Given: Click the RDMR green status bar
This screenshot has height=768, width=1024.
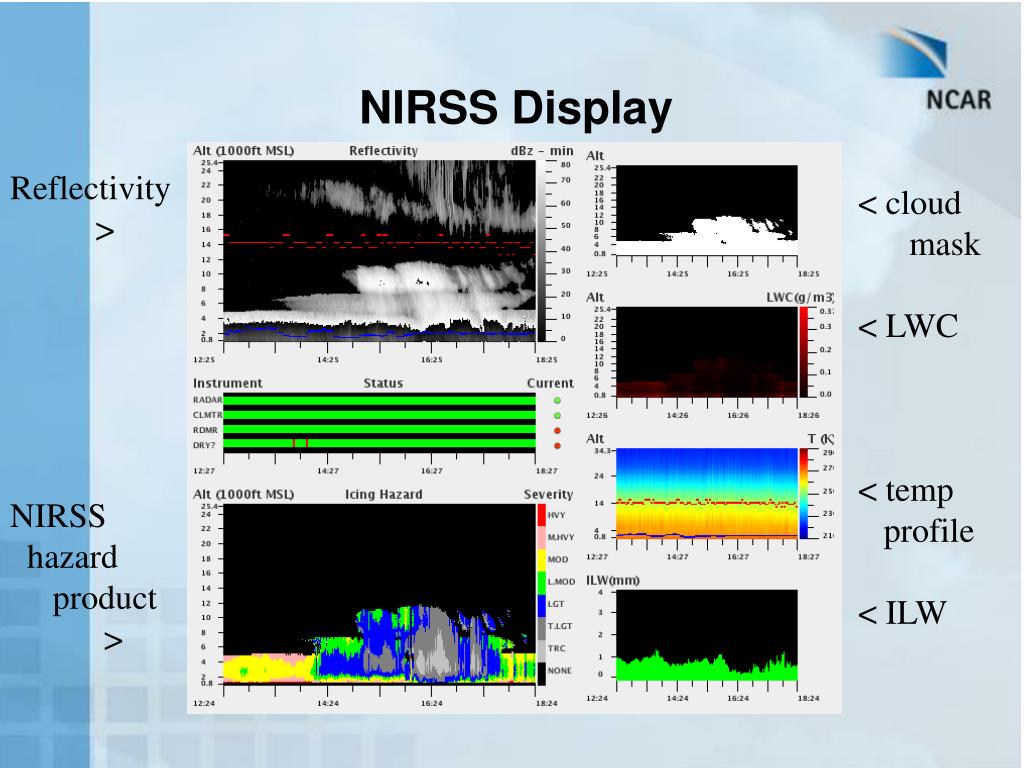Looking at the screenshot, I should tap(379, 430).
